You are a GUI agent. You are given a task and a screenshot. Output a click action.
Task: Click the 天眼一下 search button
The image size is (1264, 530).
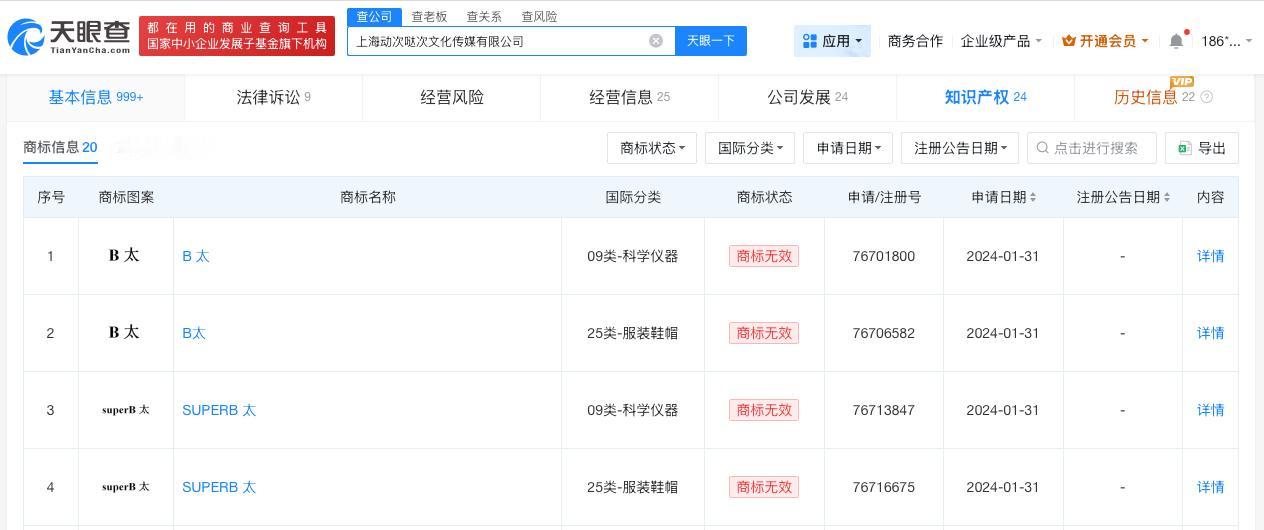(x=711, y=41)
